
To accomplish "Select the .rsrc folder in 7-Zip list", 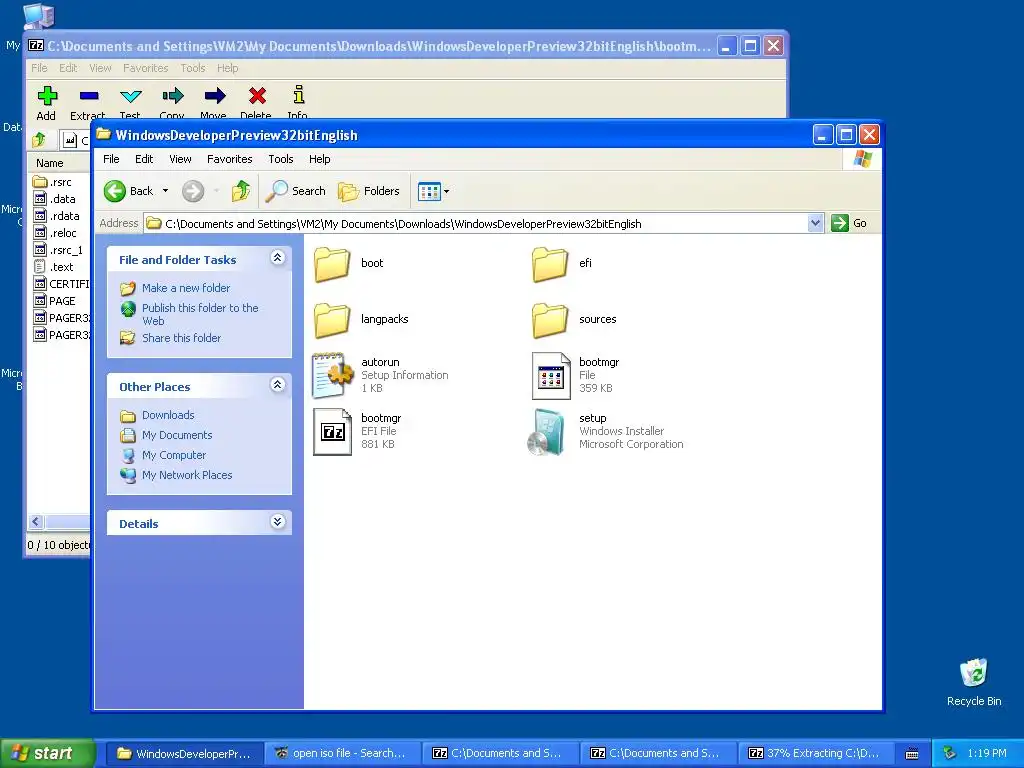I will 52,182.
